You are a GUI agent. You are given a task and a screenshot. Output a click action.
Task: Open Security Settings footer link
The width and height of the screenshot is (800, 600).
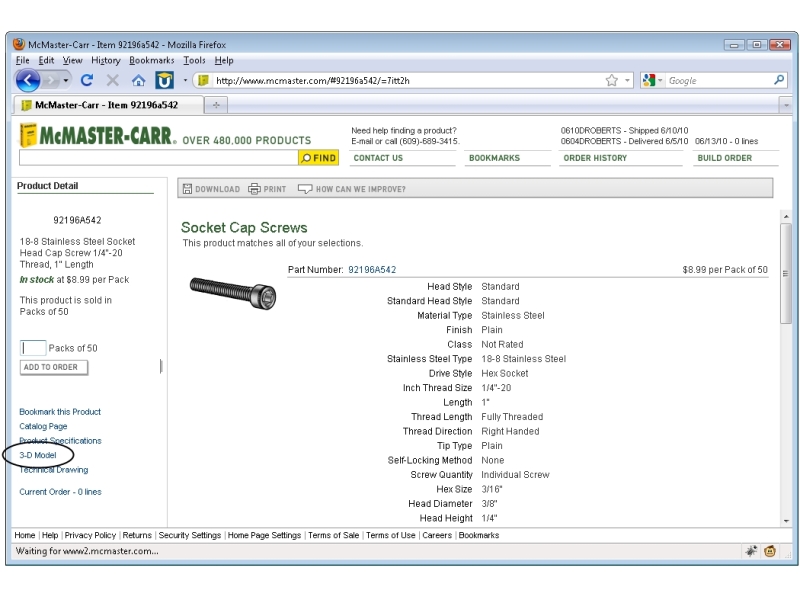pos(190,535)
